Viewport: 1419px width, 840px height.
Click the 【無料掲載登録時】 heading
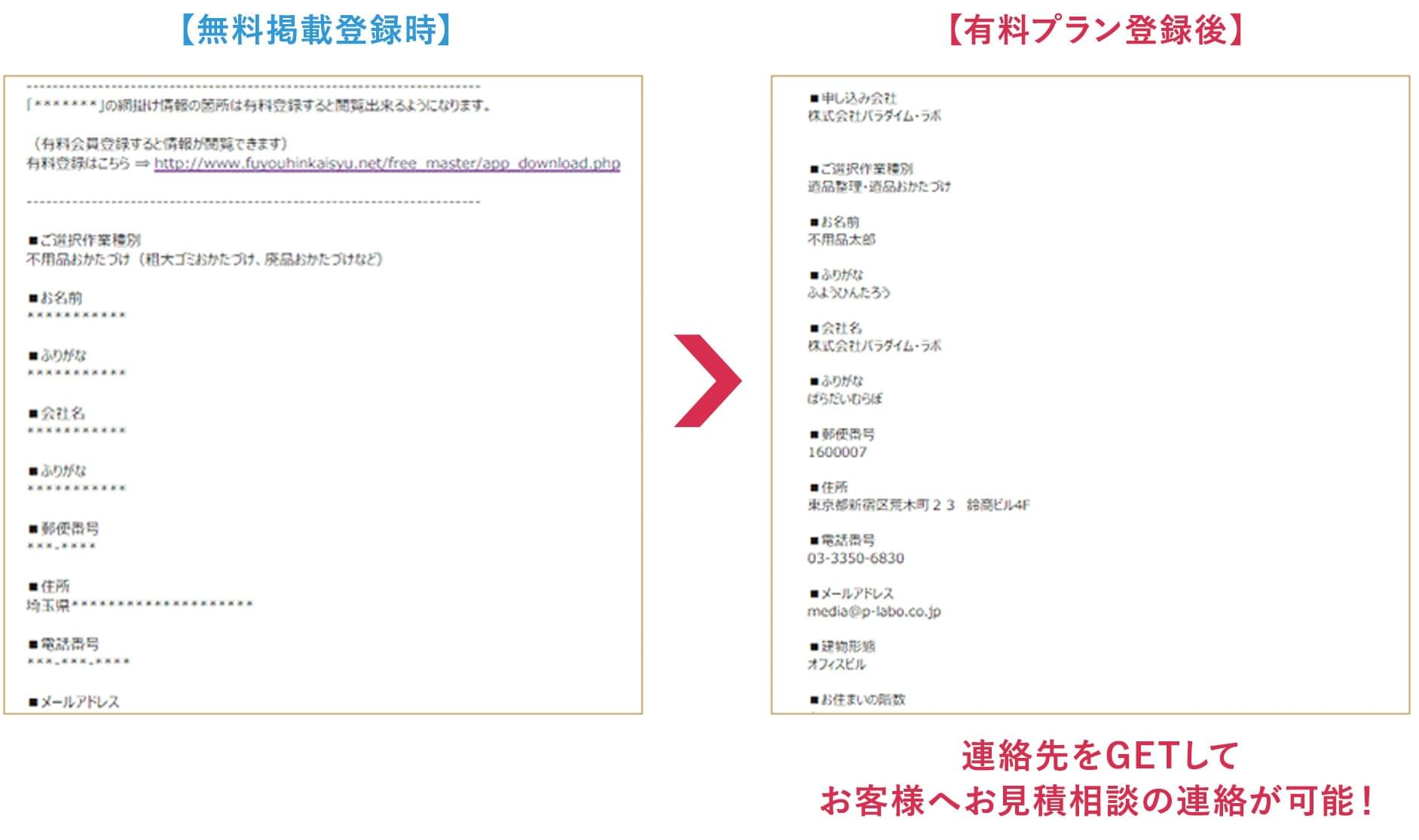tap(317, 30)
